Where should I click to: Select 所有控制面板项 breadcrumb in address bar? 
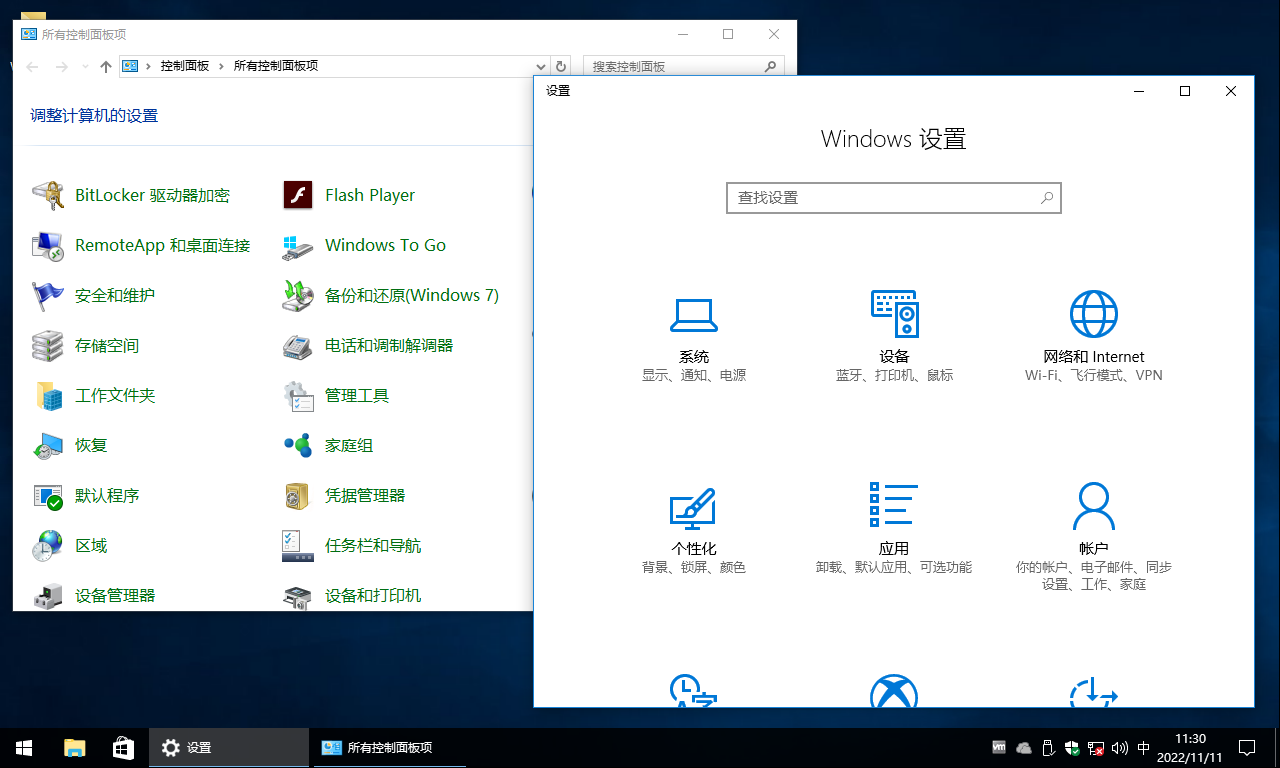coord(276,66)
